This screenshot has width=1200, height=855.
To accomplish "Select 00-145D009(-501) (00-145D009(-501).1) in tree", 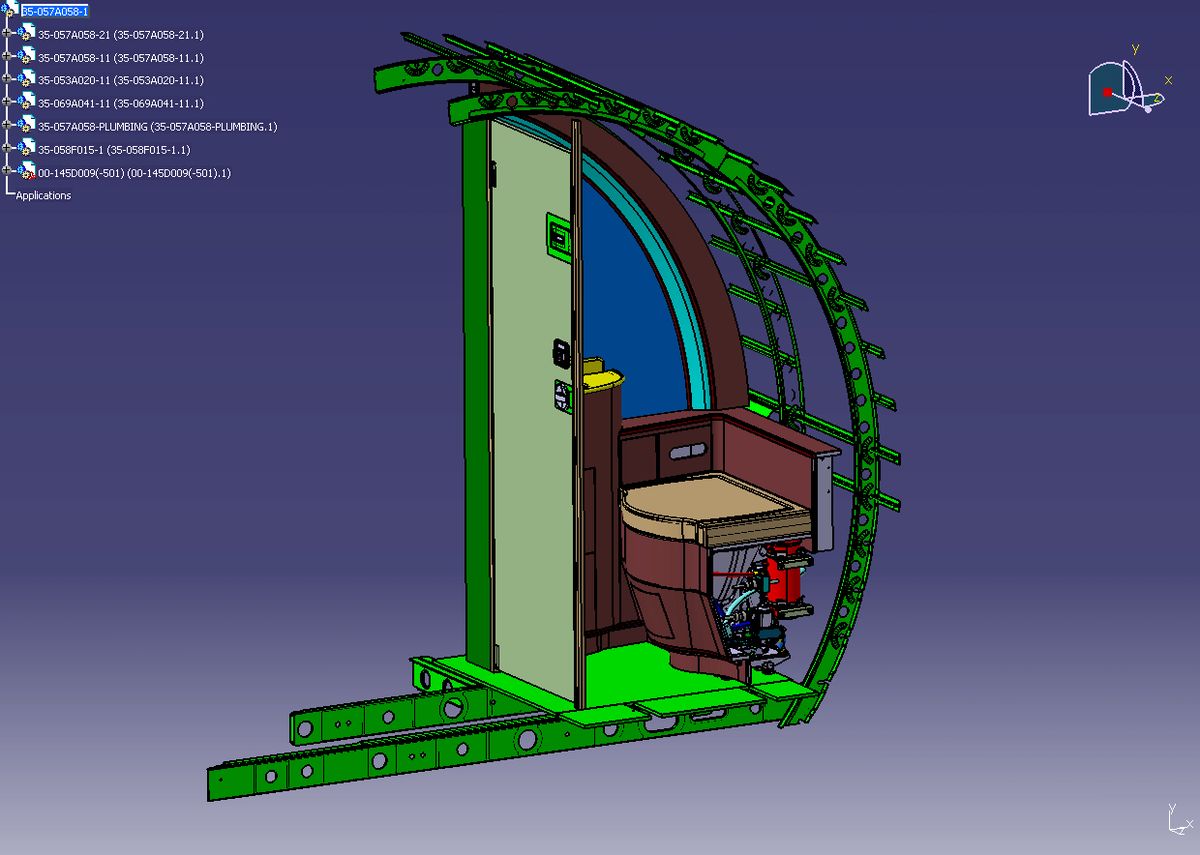I will point(135,173).
